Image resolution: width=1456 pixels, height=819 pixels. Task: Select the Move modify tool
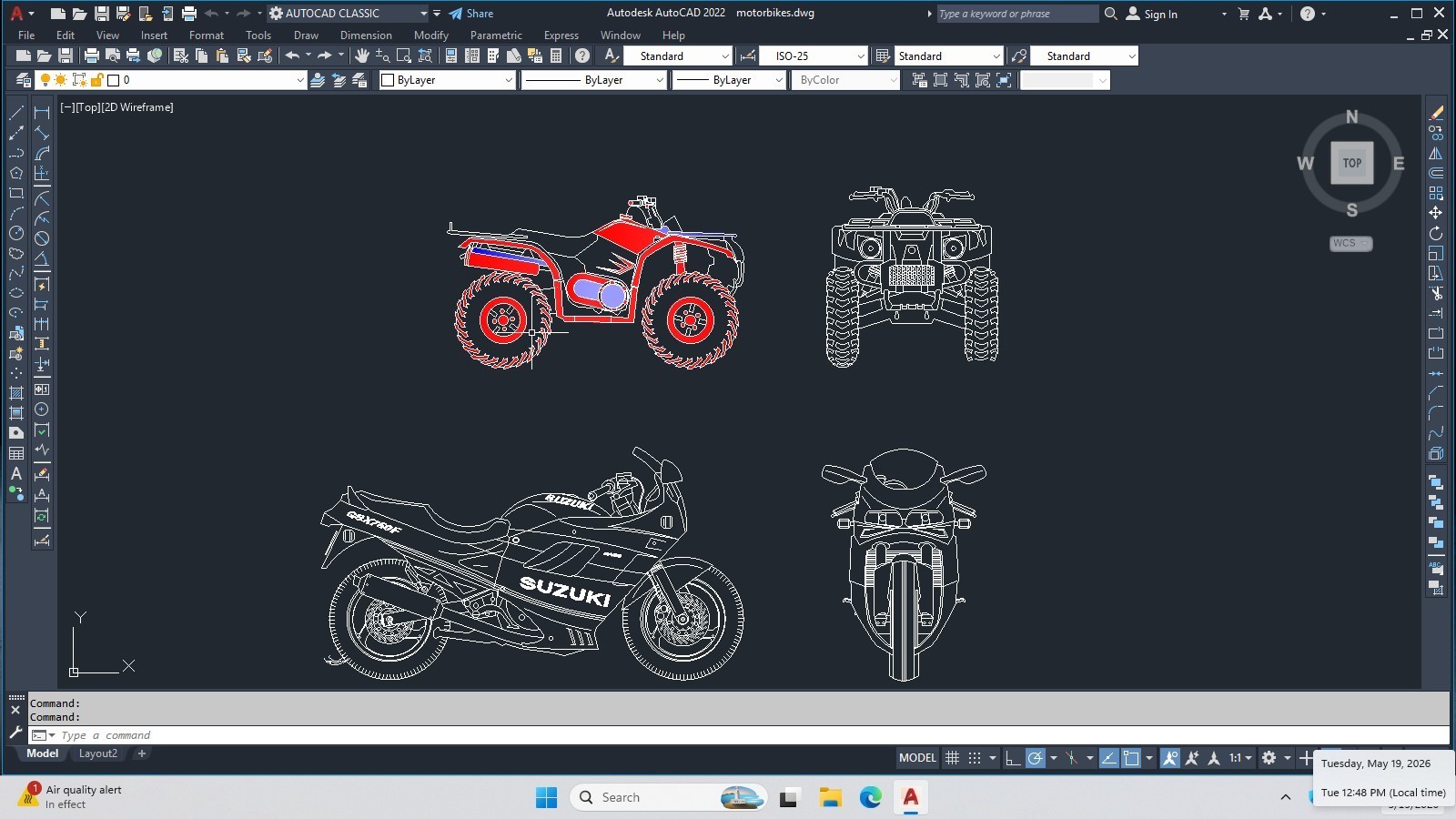click(x=1436, y=213)
